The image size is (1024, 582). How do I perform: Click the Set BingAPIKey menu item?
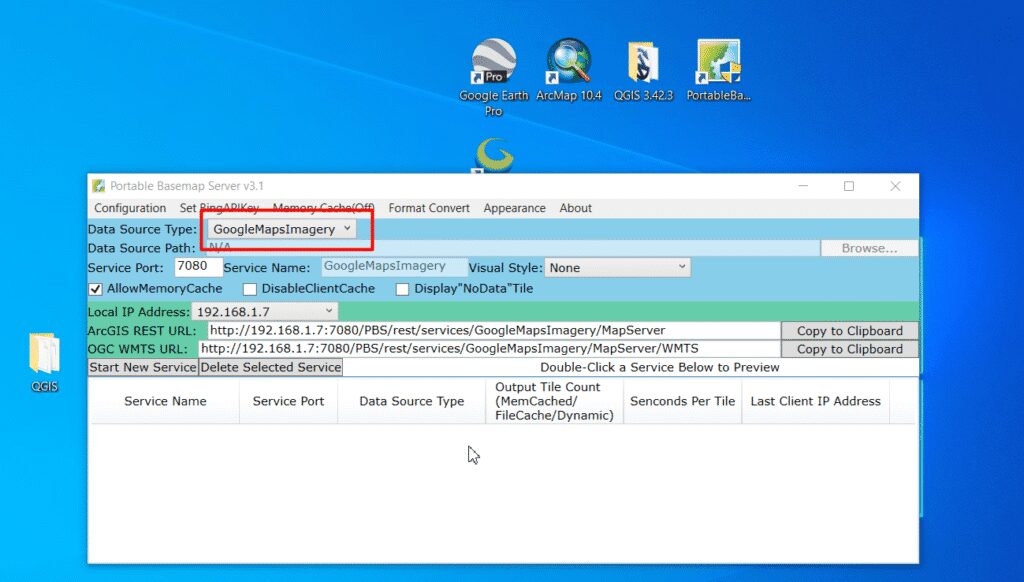219,208
